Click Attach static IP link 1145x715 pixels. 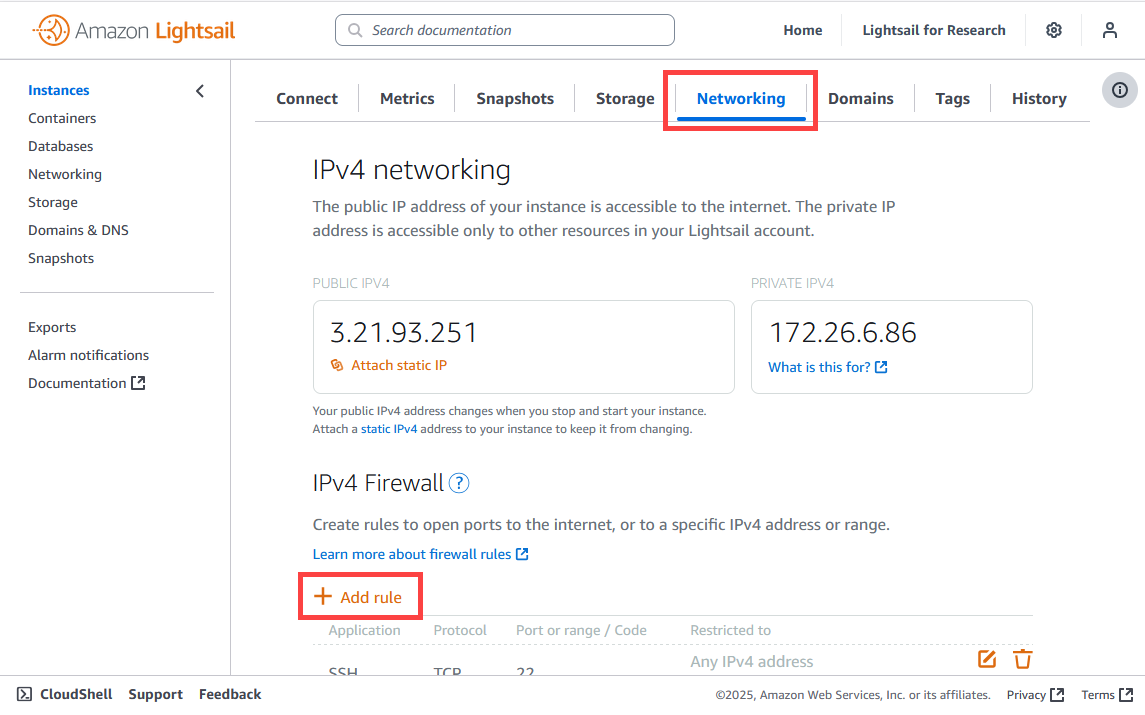[x=388, y=365]
